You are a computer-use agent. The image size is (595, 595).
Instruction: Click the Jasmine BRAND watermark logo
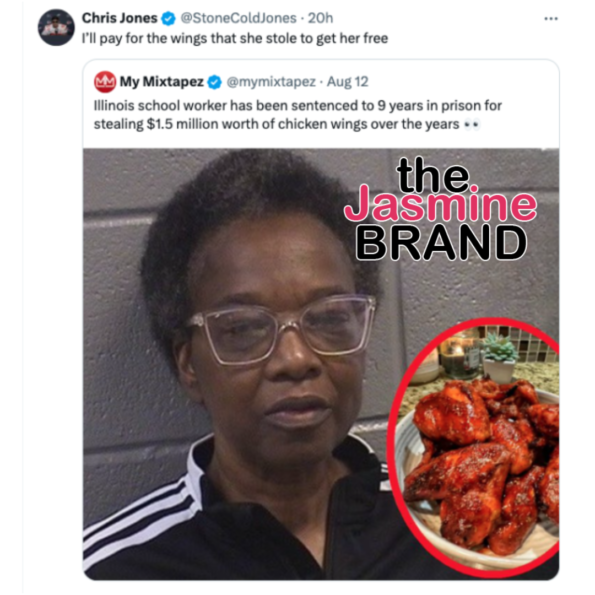(440, 209)
